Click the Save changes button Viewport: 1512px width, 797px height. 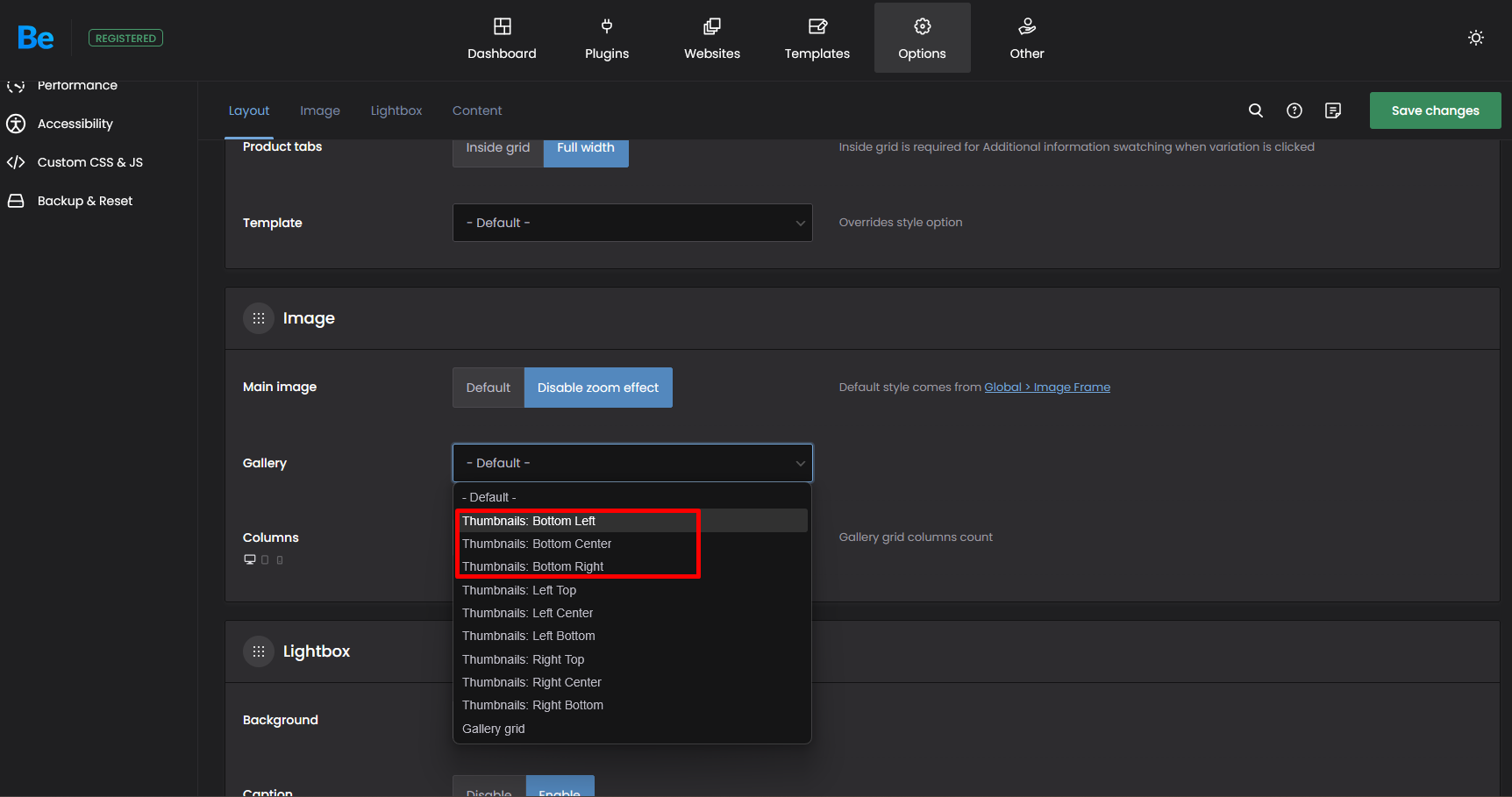(1435, 110)
